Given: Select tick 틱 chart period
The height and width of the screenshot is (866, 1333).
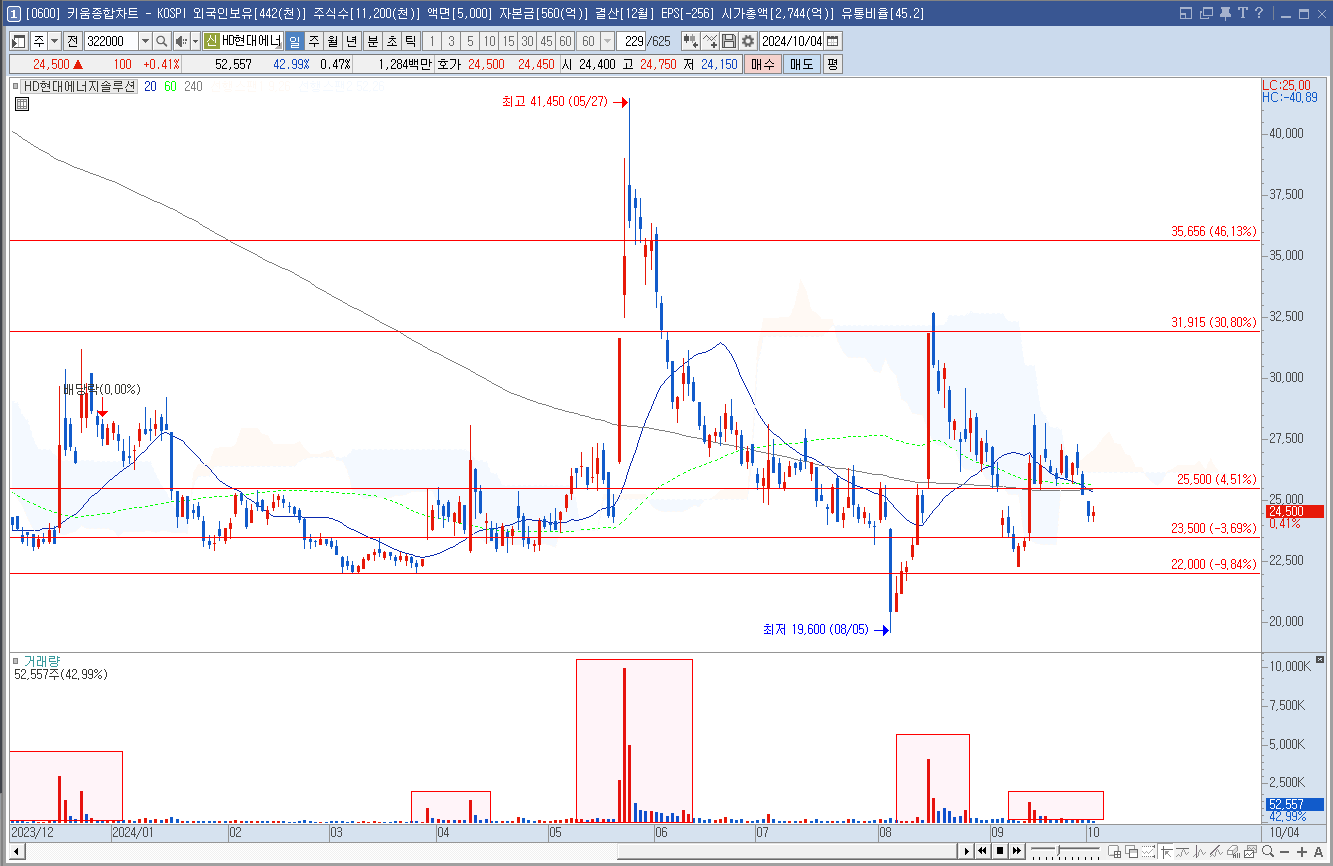Looking at the screenshot, I should [x=410, y=41].
